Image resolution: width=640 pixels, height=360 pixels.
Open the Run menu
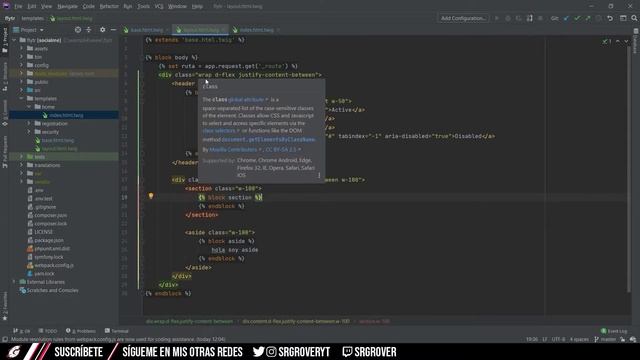pos(128,7)
